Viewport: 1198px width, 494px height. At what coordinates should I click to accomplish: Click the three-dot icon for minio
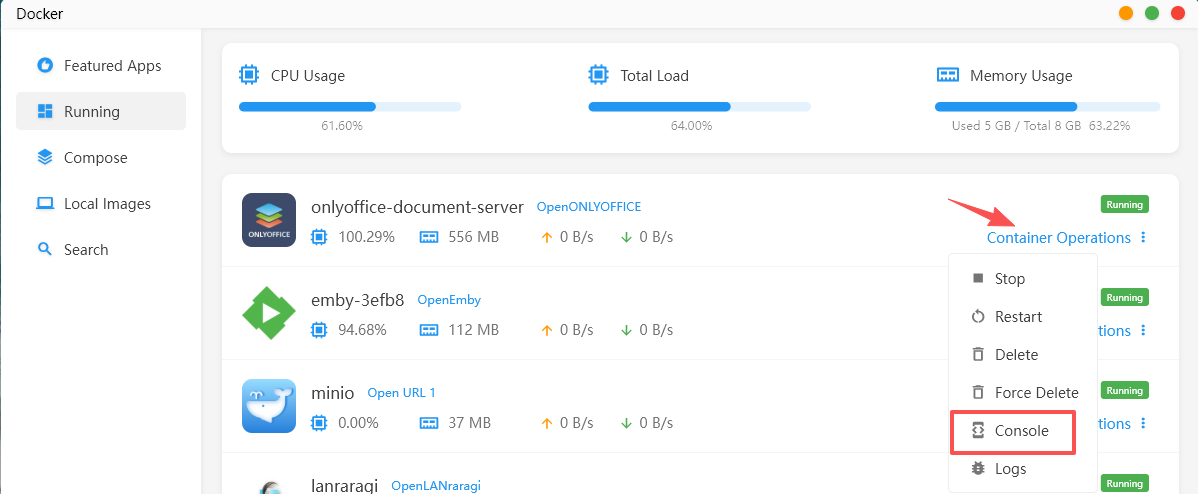click(1143, 424)
